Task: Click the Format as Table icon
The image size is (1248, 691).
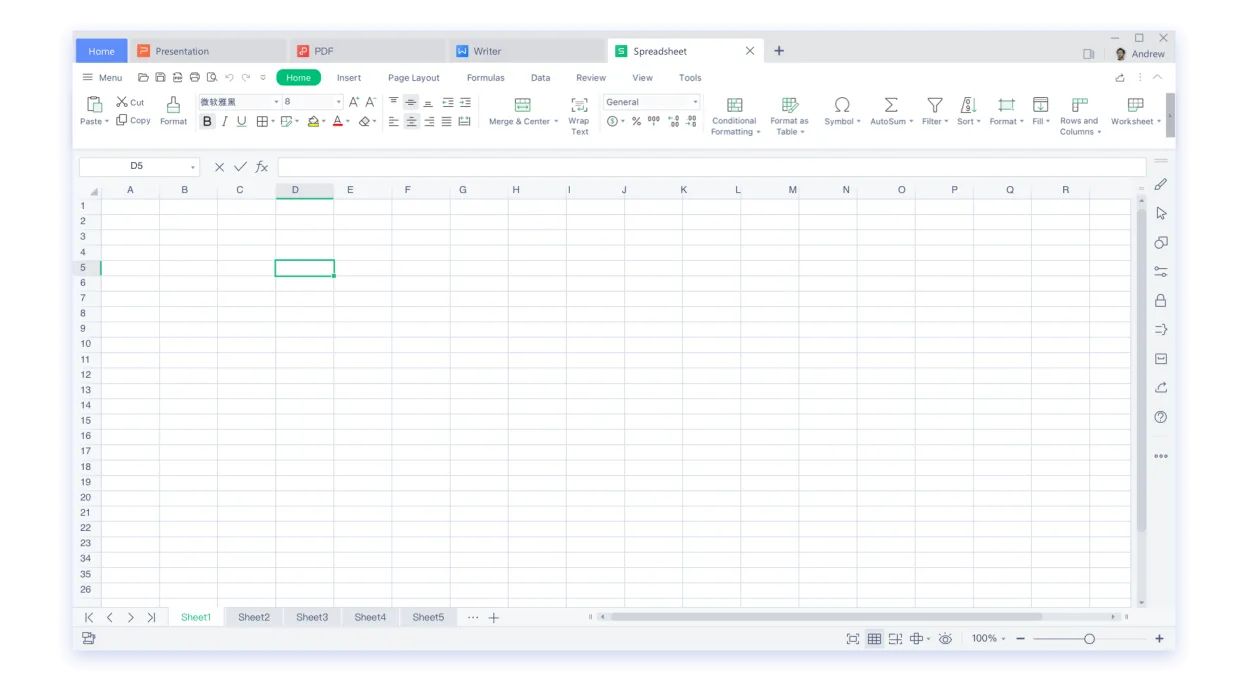Action: [789, 105]
